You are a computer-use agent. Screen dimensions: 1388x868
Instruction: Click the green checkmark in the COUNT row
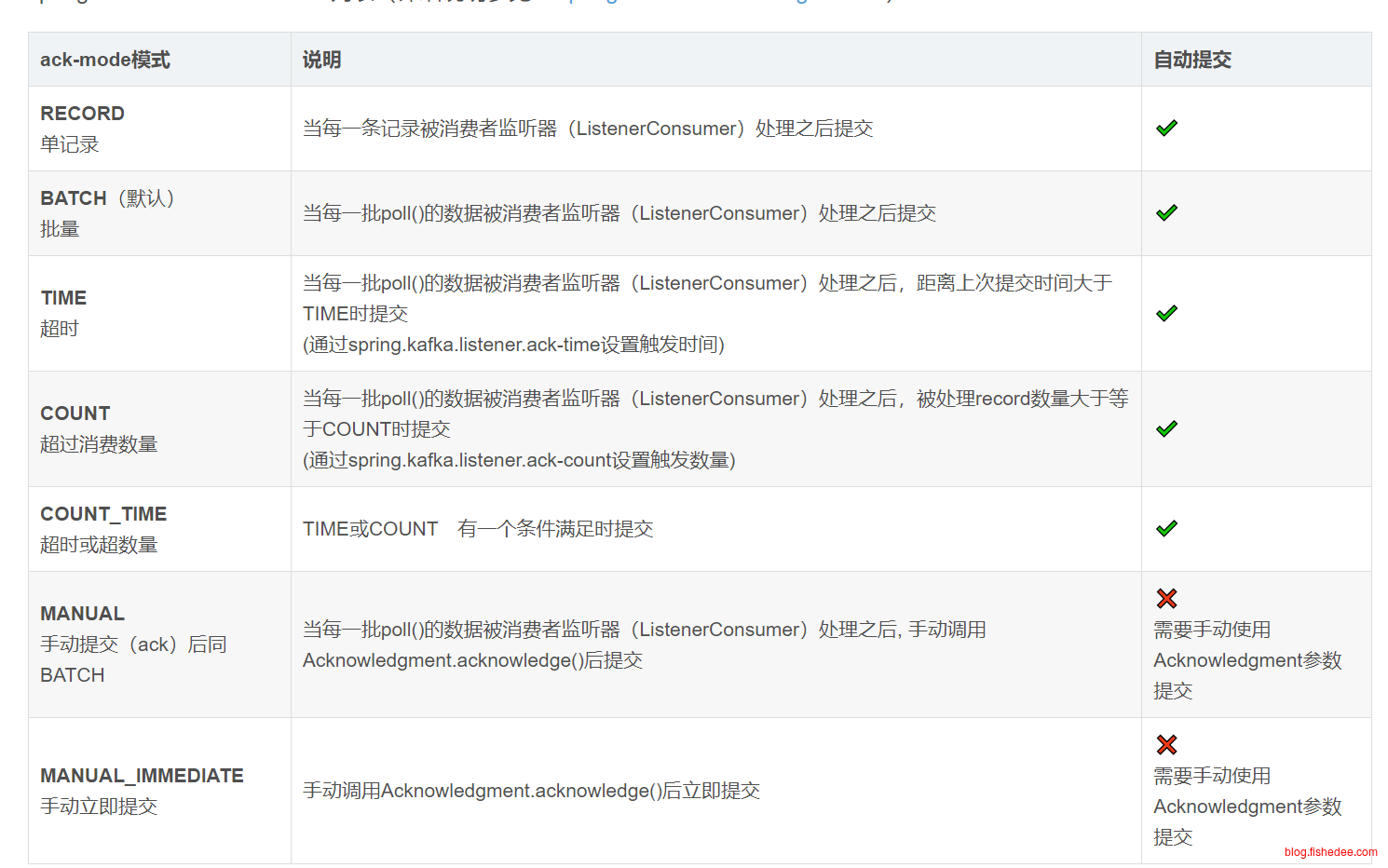1166,429
